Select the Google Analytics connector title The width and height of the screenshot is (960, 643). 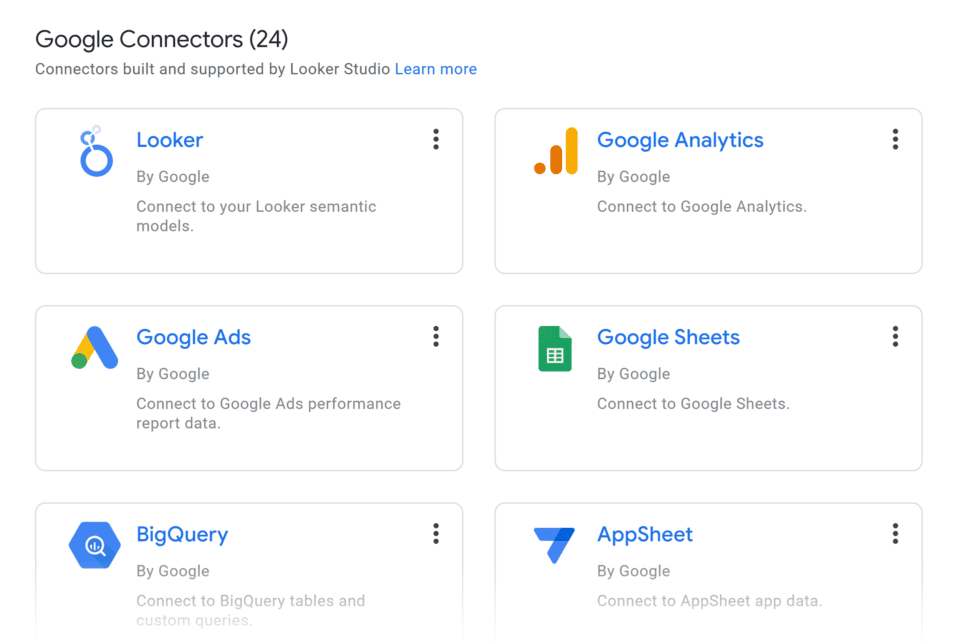680,140
